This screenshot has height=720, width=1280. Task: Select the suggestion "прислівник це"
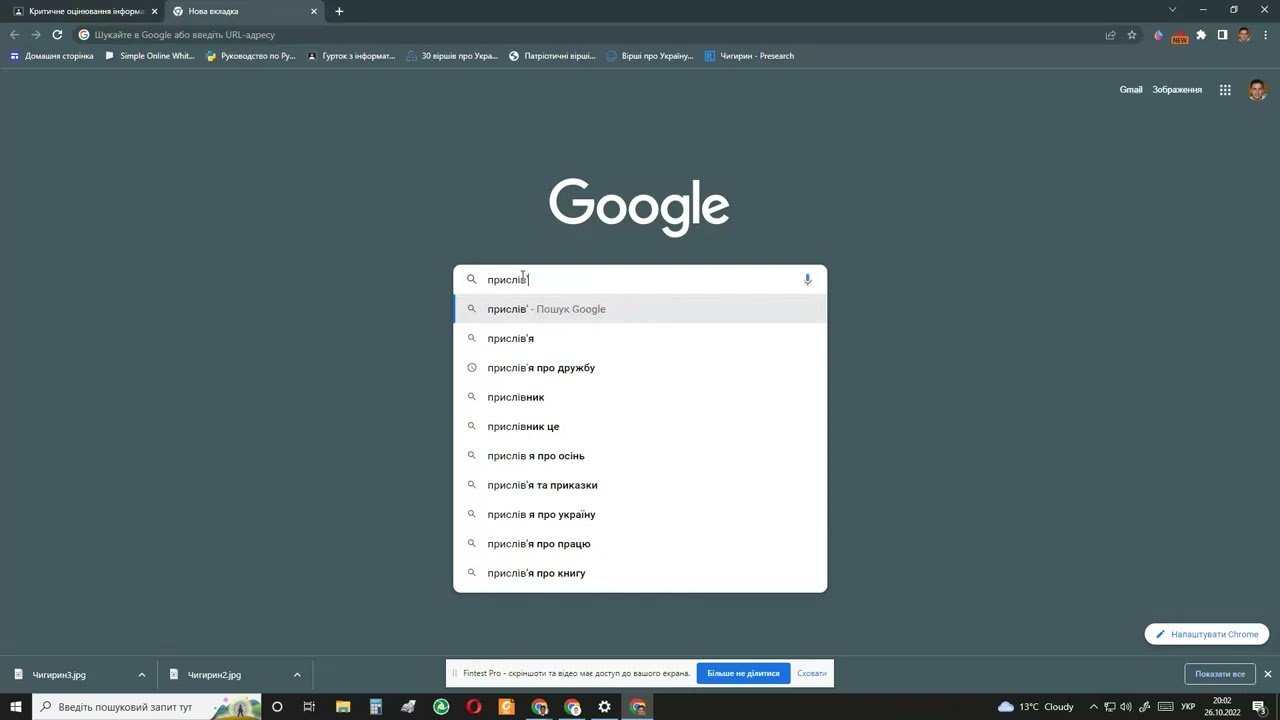click(640, 426)
